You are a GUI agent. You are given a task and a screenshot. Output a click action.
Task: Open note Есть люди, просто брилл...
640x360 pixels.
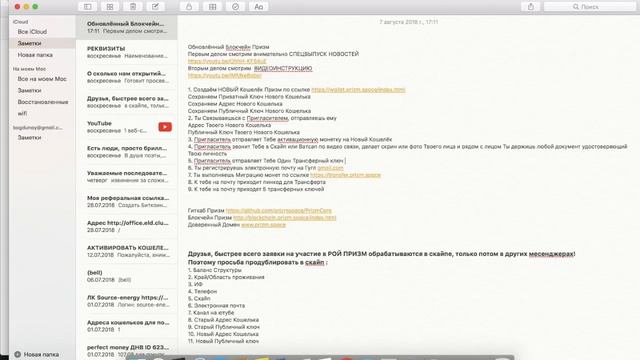click(x=127, y=151)
